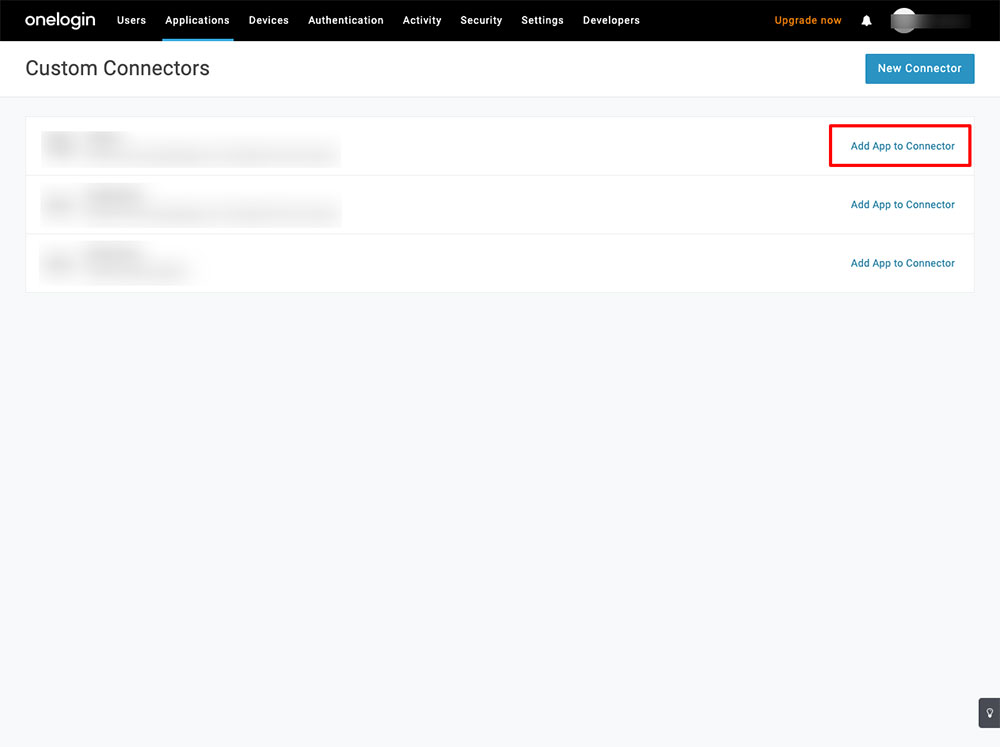Select the Applications menu
Image resolution: width=1000 pixels, height=747 pixels.
(x=197, y=20)
